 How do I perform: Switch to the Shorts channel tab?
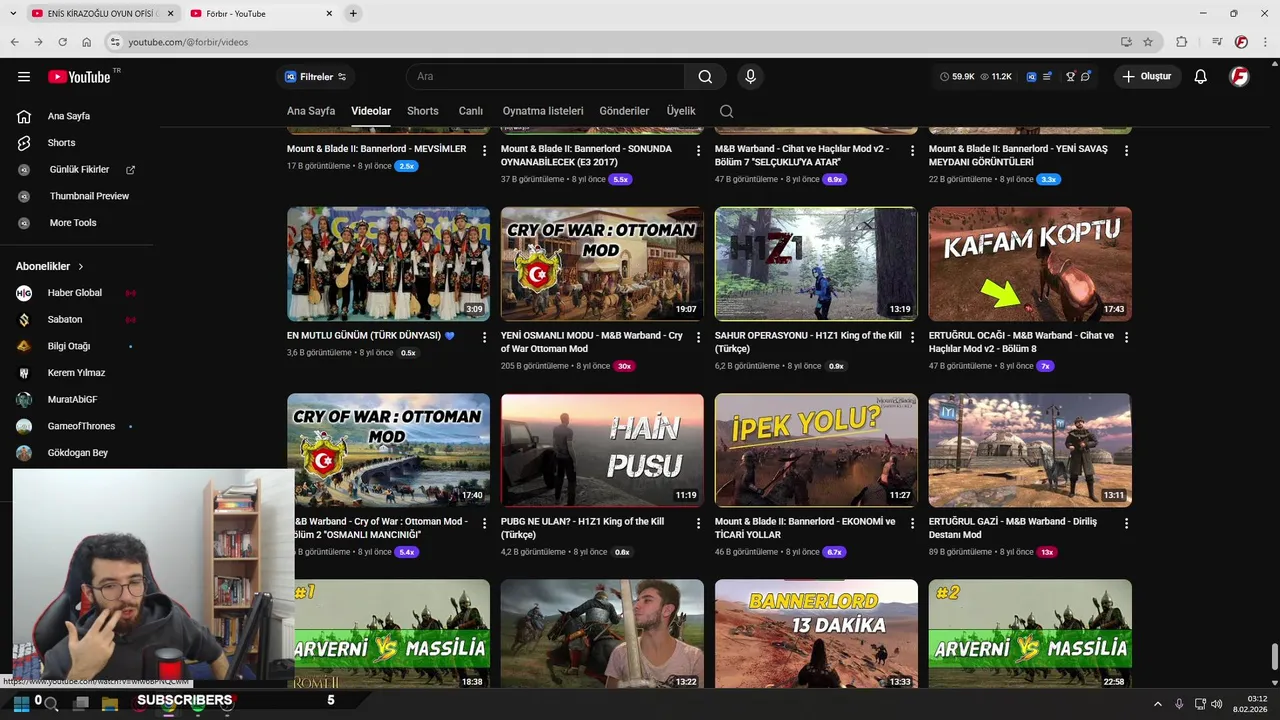[x=423, y=111]
